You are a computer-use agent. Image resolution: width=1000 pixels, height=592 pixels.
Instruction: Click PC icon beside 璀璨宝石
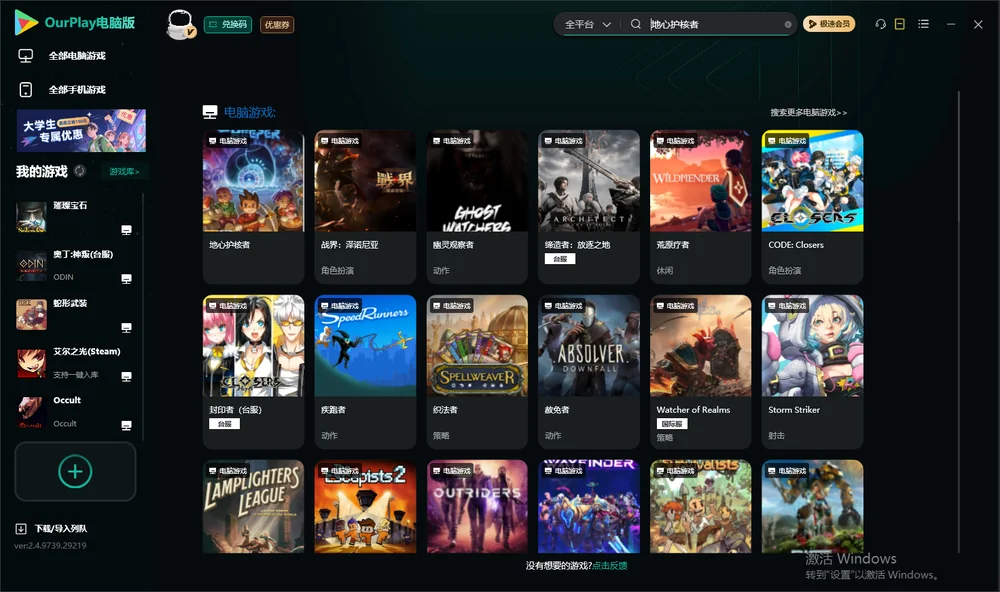point(126,230)
